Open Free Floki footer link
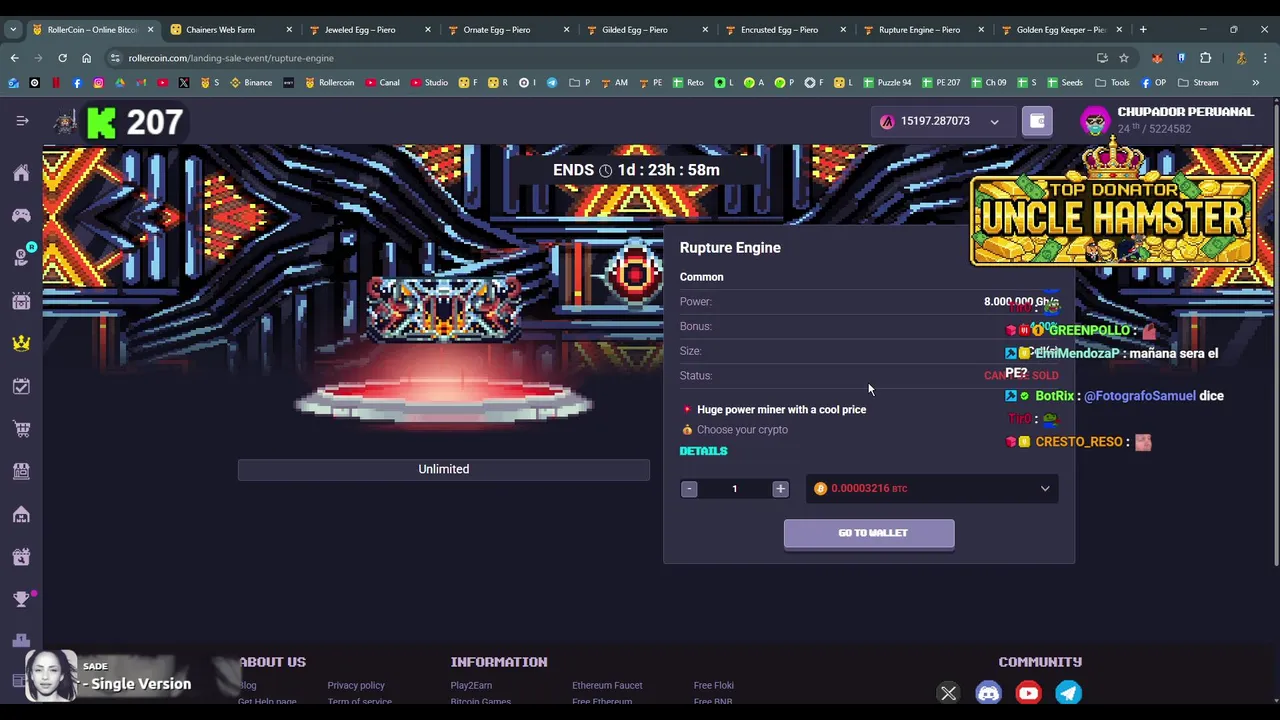Viewport: 1280px width, 720px height. click(714, 685)
